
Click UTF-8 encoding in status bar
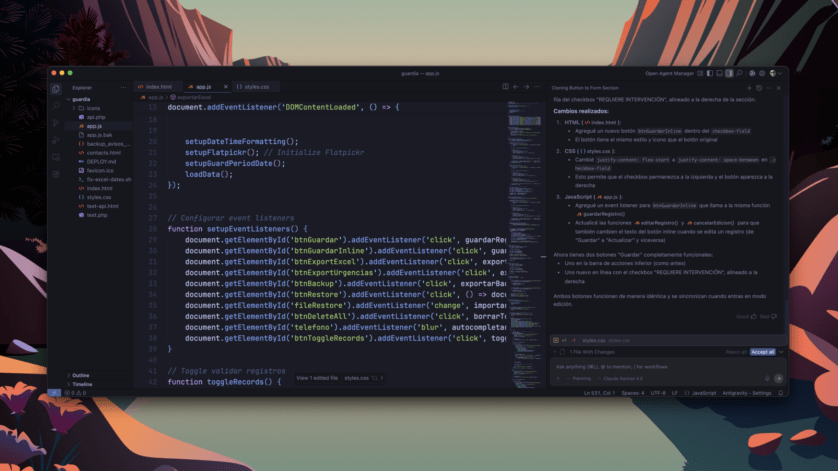pos(658,393)
